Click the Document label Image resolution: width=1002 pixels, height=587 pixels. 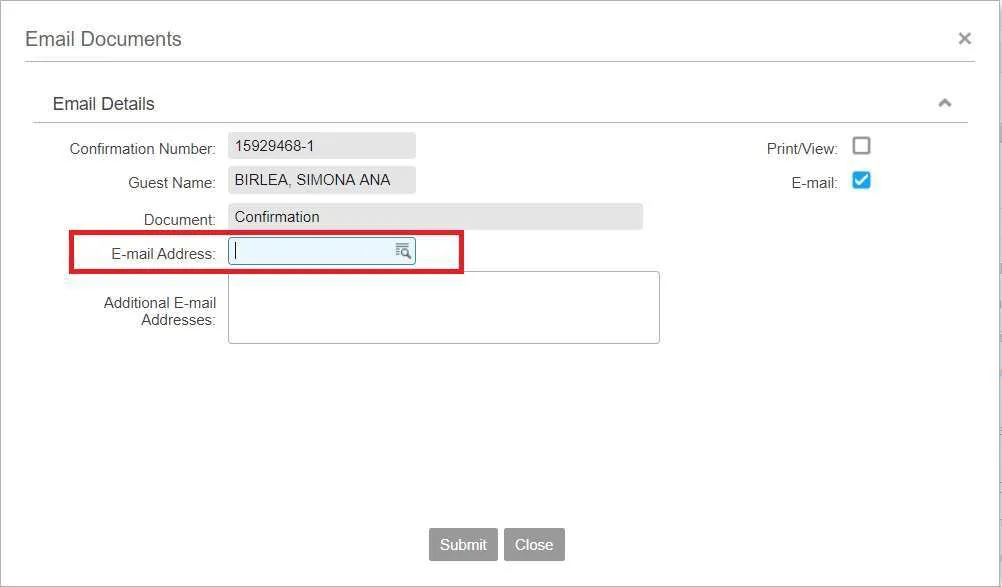(x=180, y=220)
